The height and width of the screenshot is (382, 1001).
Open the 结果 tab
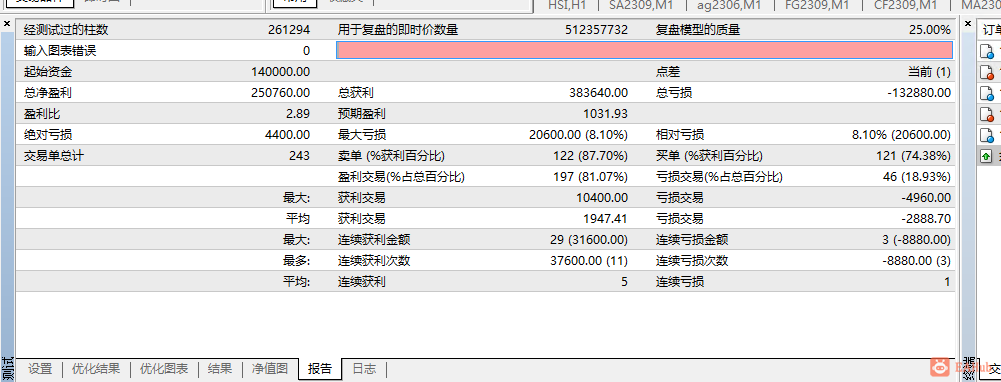click(x=220, y=369)
